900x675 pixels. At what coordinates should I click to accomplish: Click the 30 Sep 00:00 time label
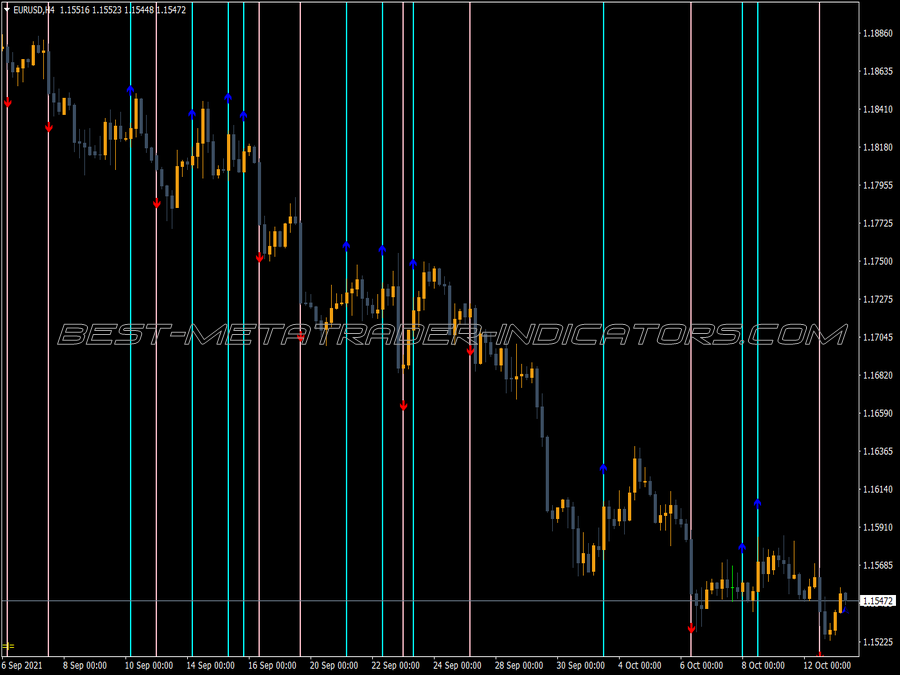581,665
